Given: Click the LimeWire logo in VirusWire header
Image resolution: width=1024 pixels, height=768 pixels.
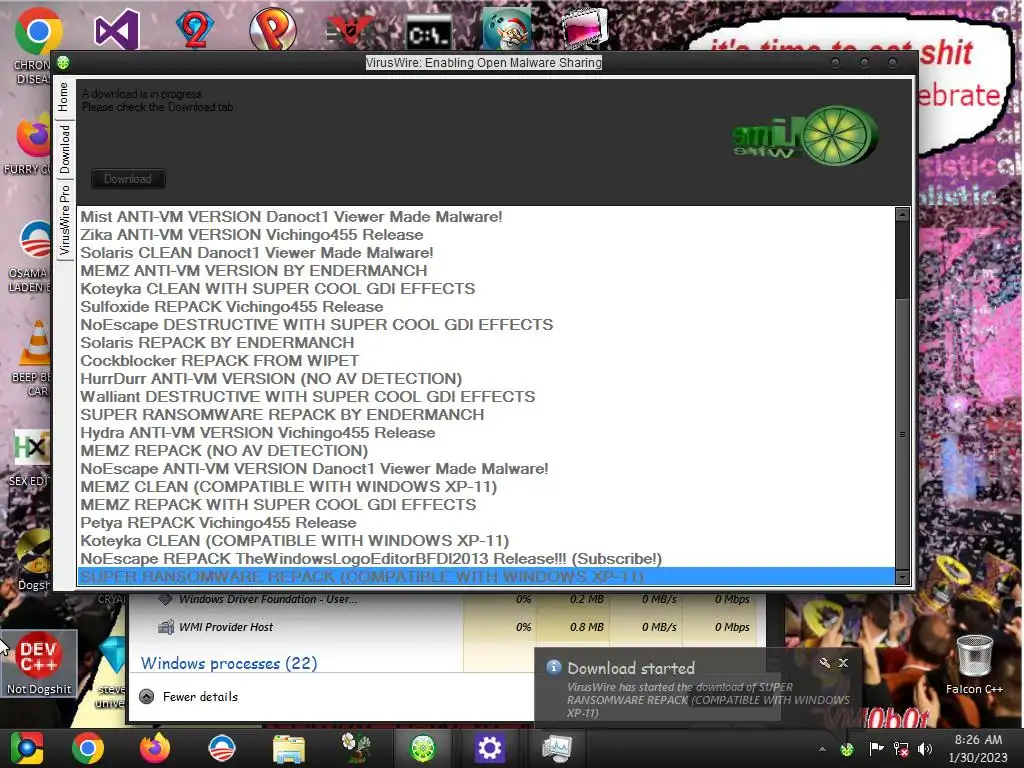Looking at the screenshot, I should 805,135.
